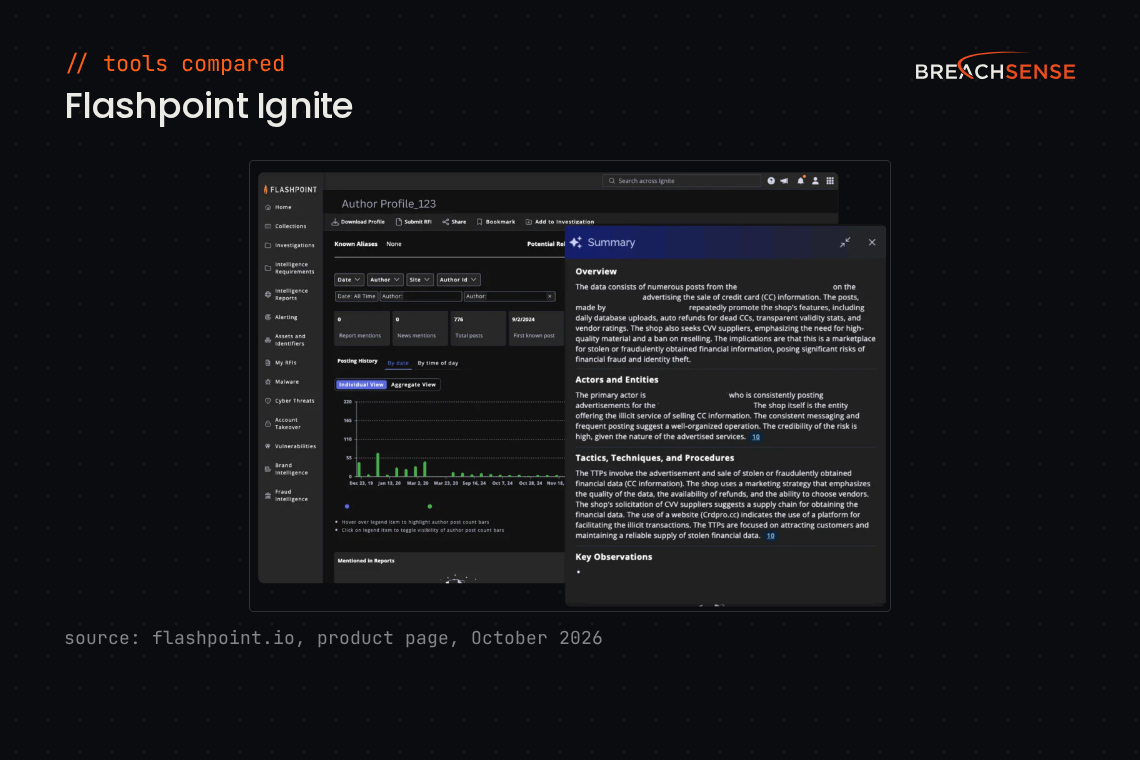Image resolution: width=1140 pixels, height=760 pixels.
Task: Open Malware section in sidebar
Action: 282,381
